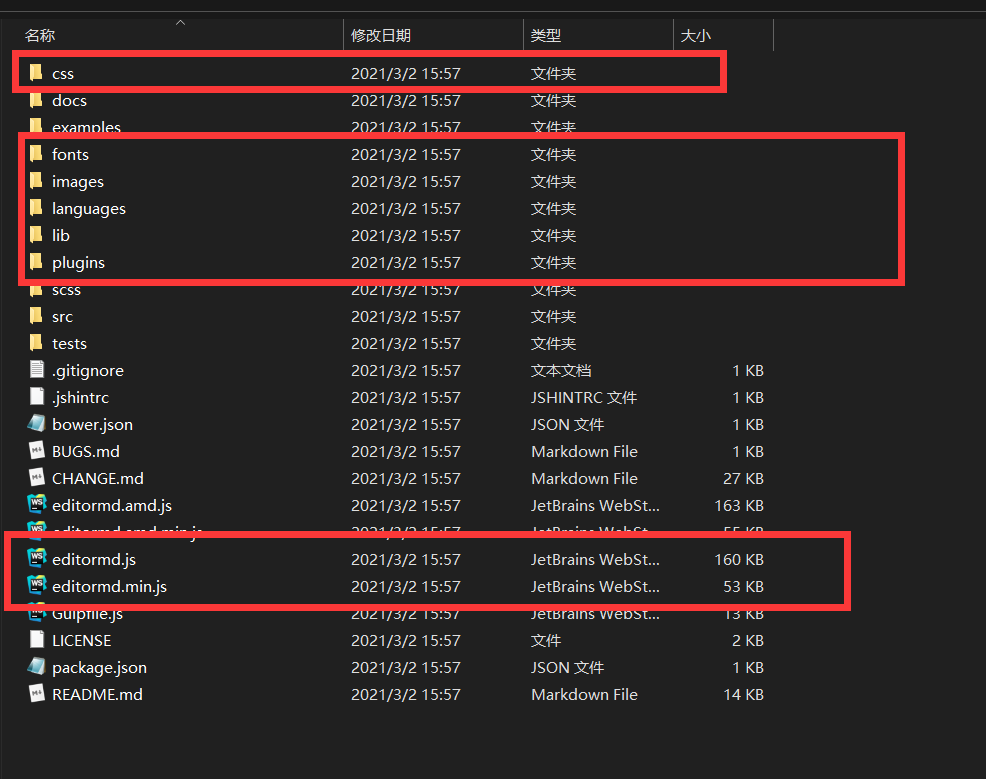Screen dimensions: 986x779
Task: Click the docs folder icon
Action: [36, 100]
